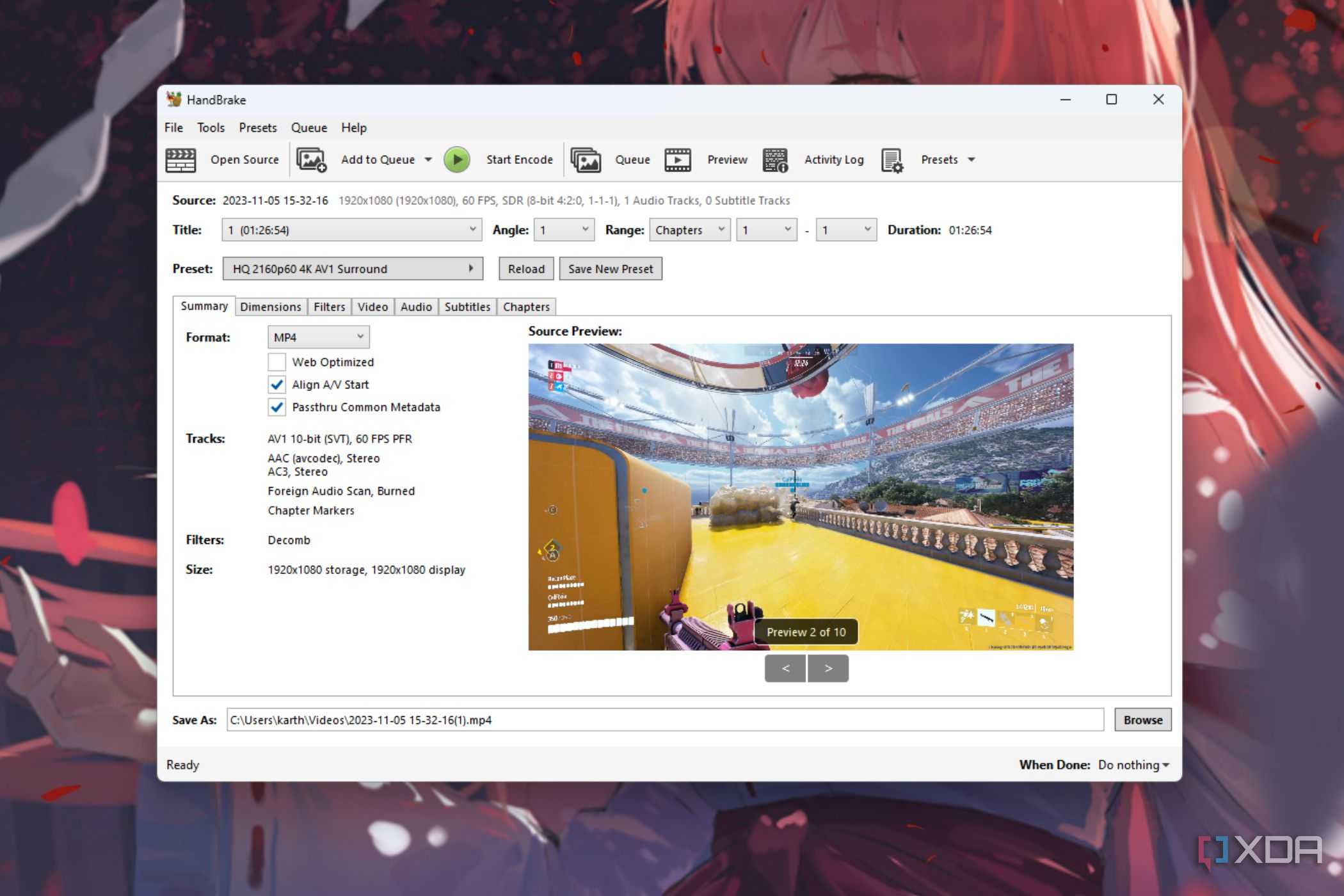The width and height of the screenshot is (1344, 896).
Task: Open the File menu
Action: point(173,127)
